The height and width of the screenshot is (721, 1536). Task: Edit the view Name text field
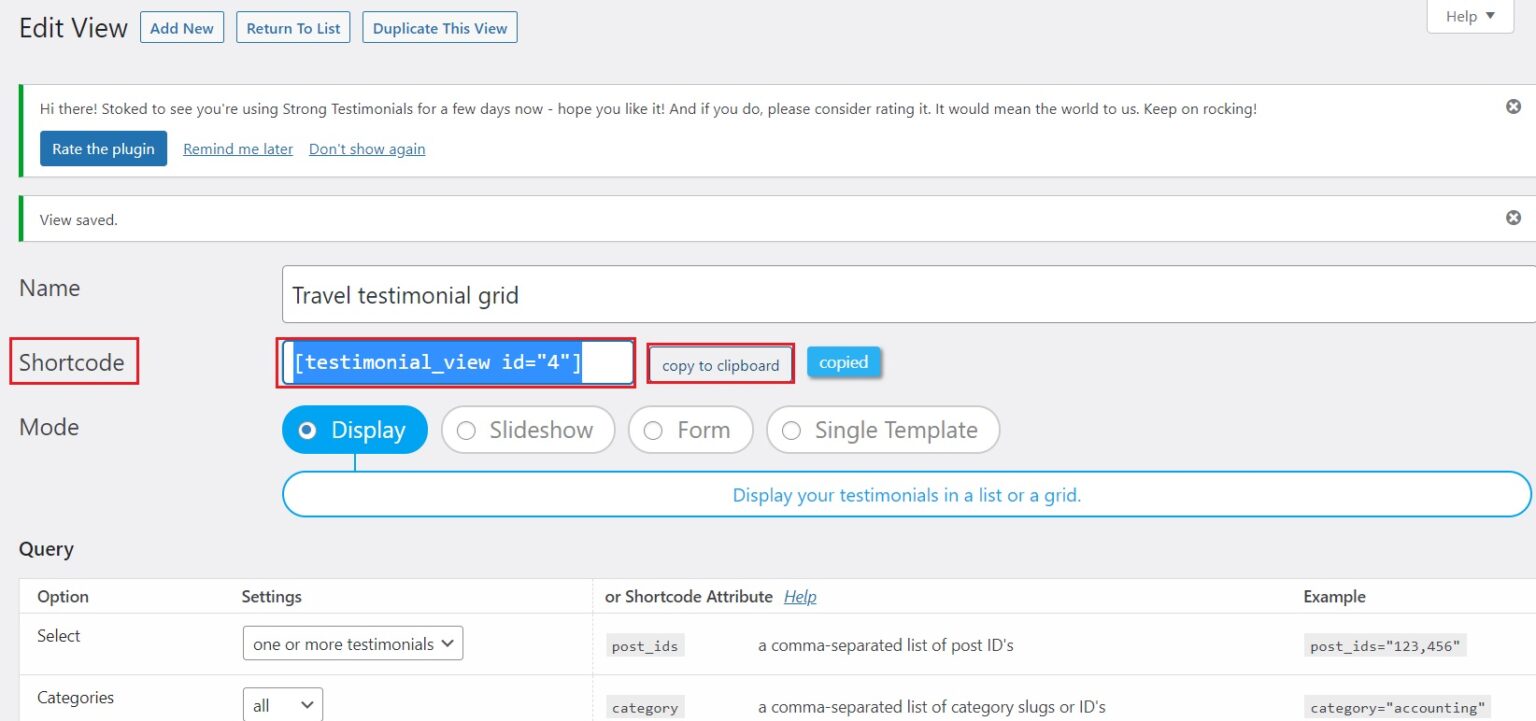click(908, 295)
